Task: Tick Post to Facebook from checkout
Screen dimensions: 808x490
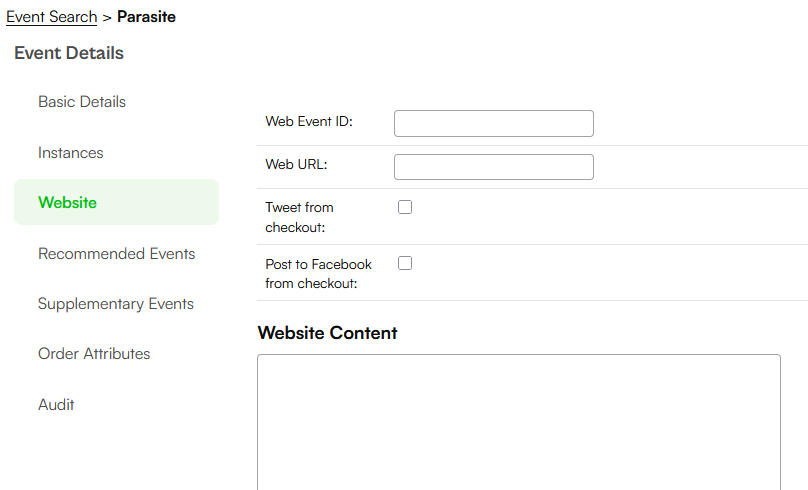Action: [405, 263]
